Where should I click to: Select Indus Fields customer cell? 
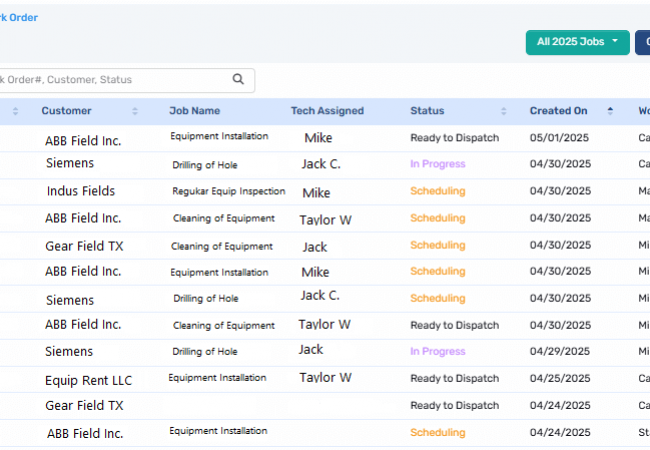tap(81, 191)
